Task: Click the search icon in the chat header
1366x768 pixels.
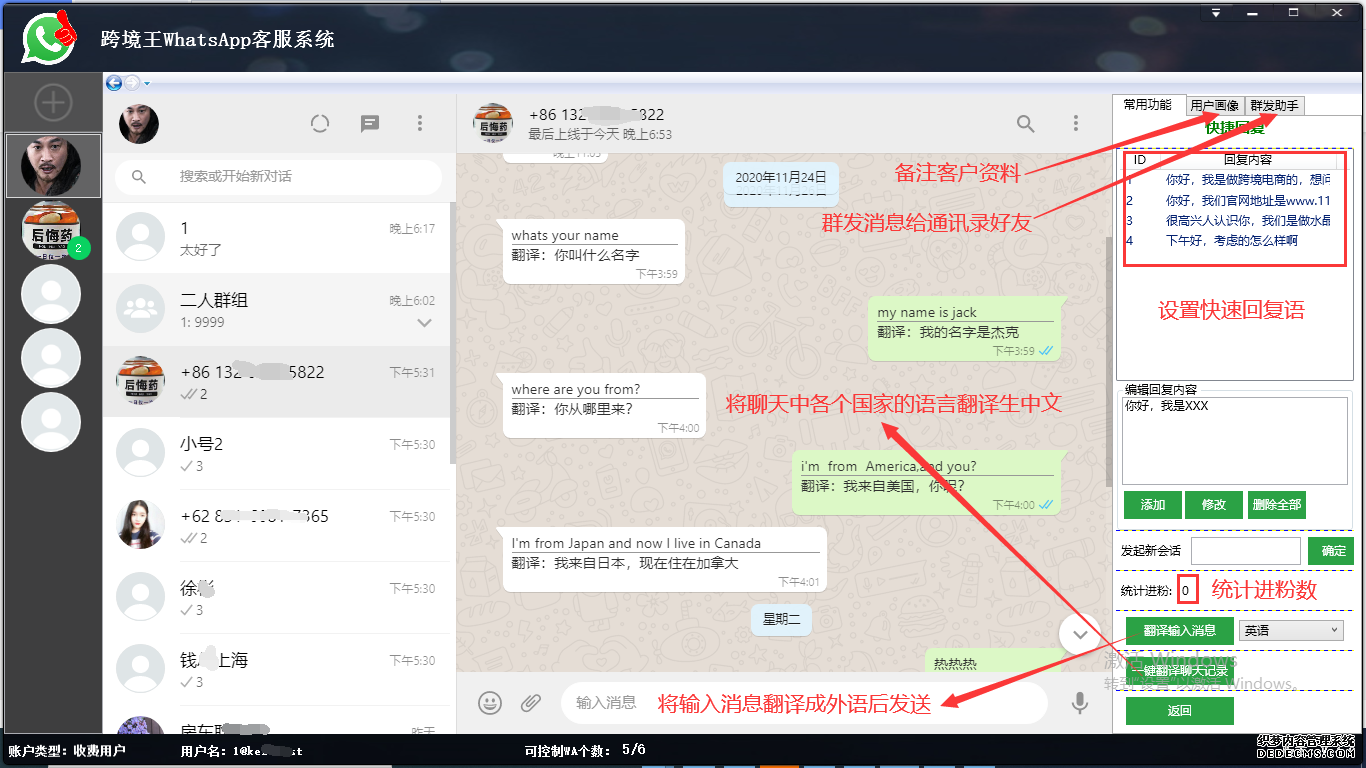Action: point(1025,123)
